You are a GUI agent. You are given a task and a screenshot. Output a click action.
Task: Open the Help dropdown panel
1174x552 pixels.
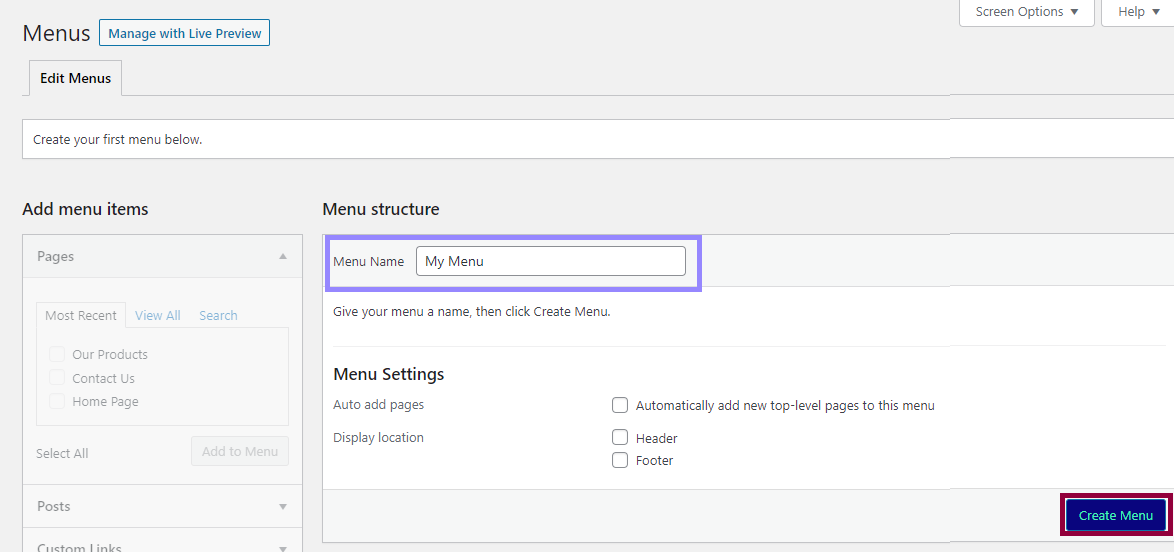1138,12
